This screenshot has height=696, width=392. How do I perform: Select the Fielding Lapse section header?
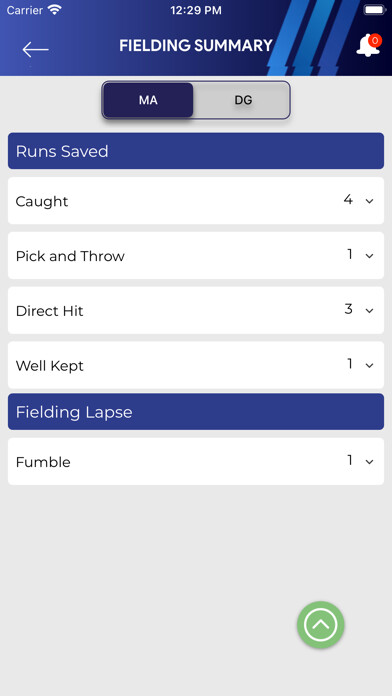196,411
